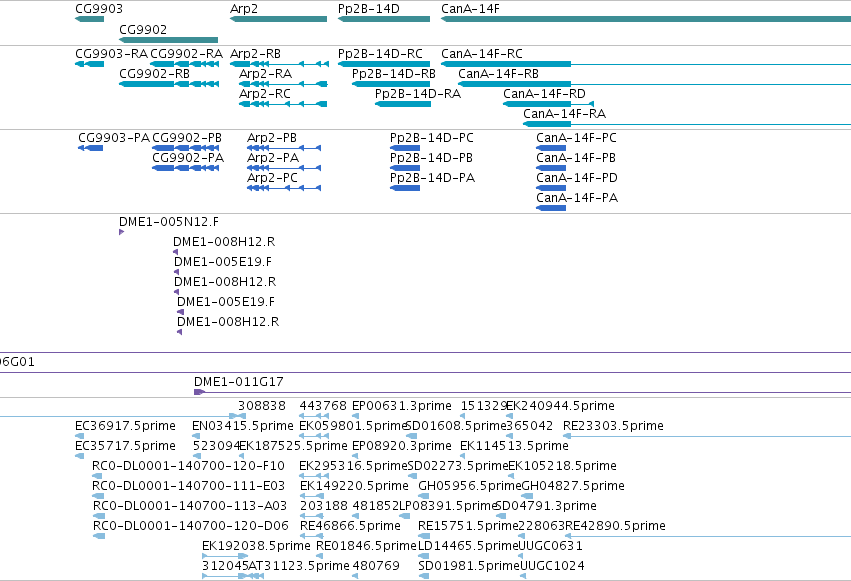Click EST 443768 label
This screenshot has width=851, height=581.
tap(323, 406)
